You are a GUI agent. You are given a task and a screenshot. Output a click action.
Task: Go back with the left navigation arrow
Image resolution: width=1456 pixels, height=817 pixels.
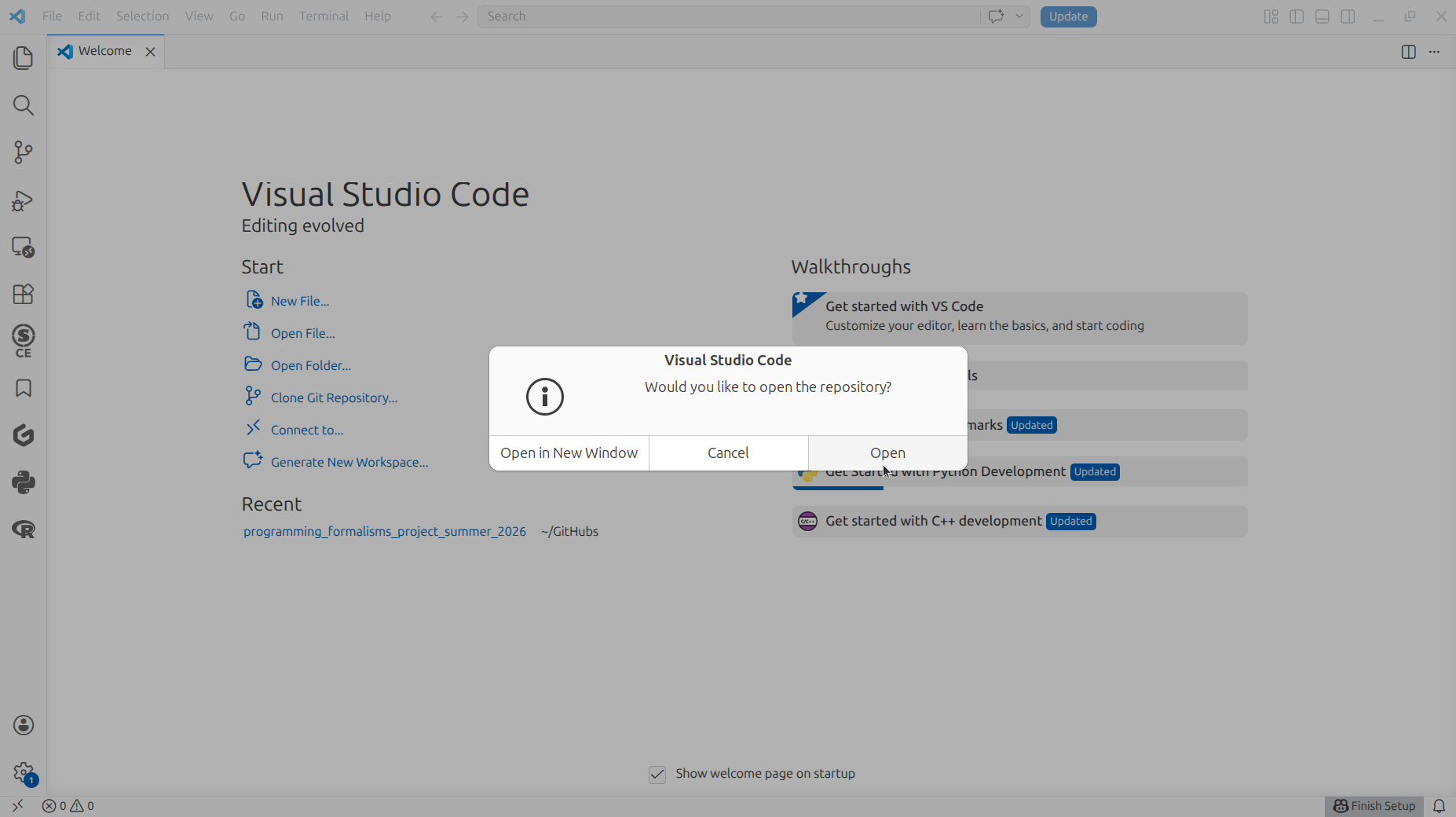(x=437, y=16)
